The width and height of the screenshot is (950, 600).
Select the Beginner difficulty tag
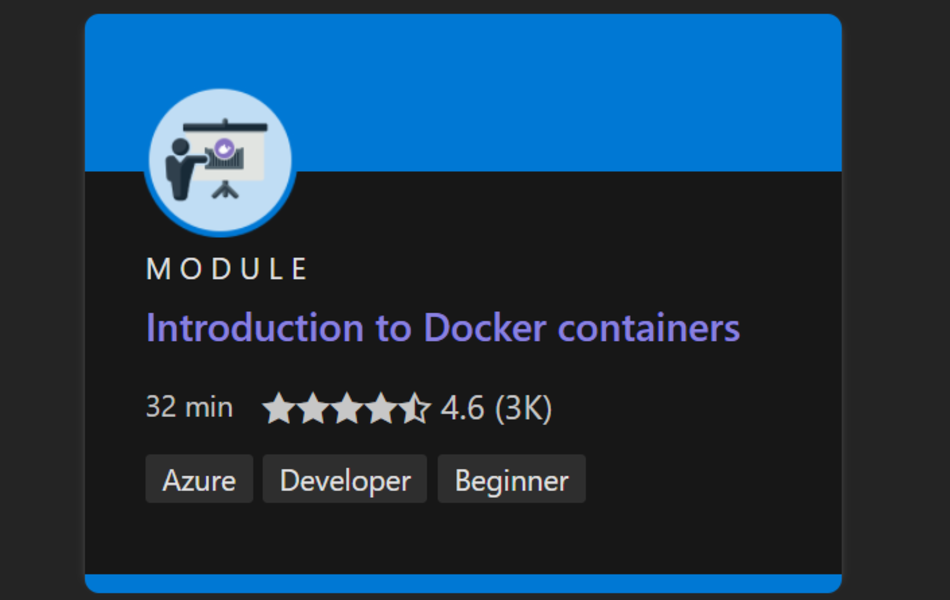point(512,479)
